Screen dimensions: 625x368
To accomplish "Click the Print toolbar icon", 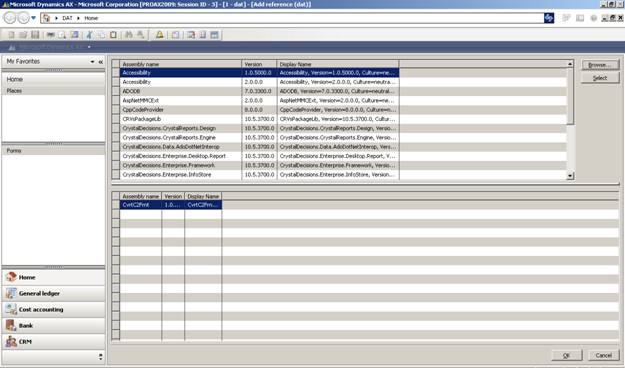I will pos(51,35).
